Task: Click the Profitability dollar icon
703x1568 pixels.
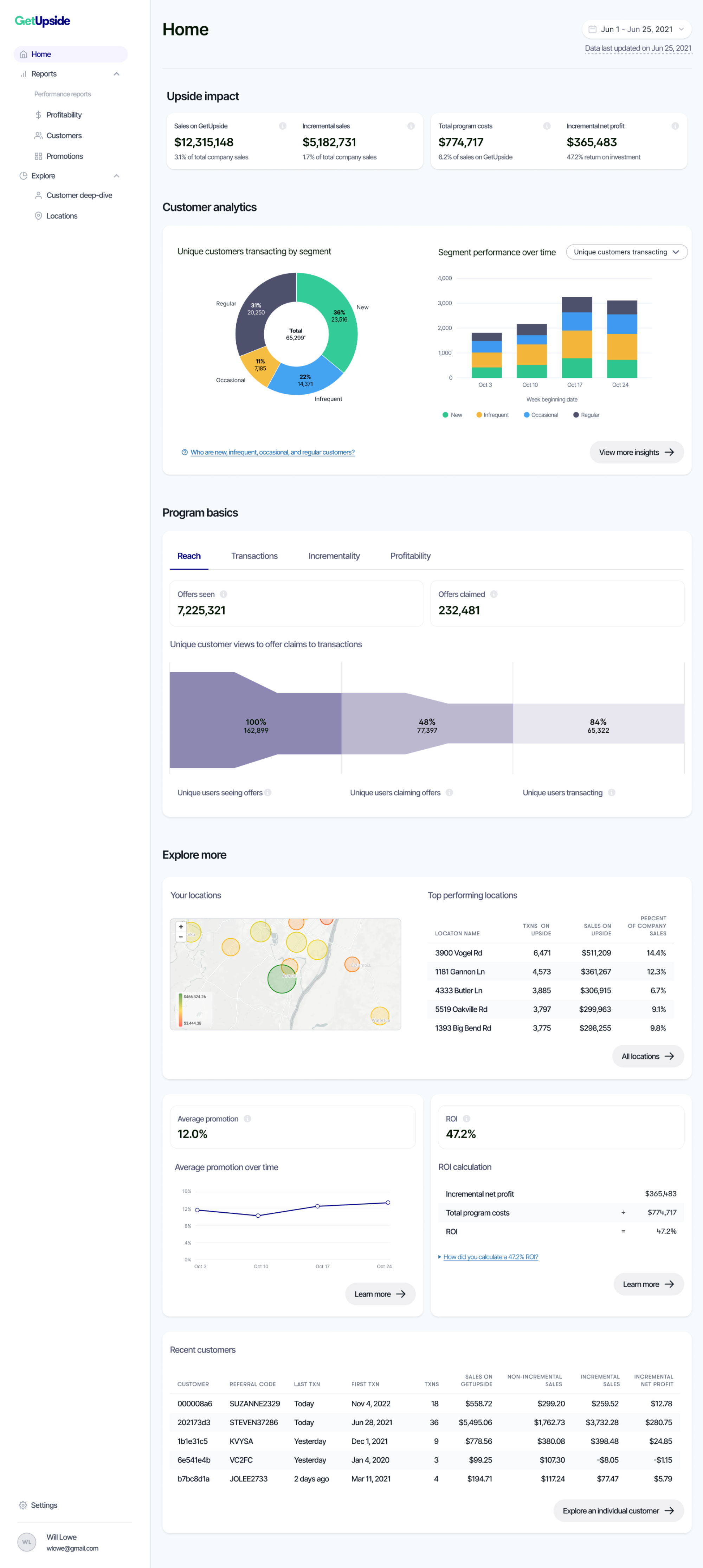Action: tap(38, 115)
